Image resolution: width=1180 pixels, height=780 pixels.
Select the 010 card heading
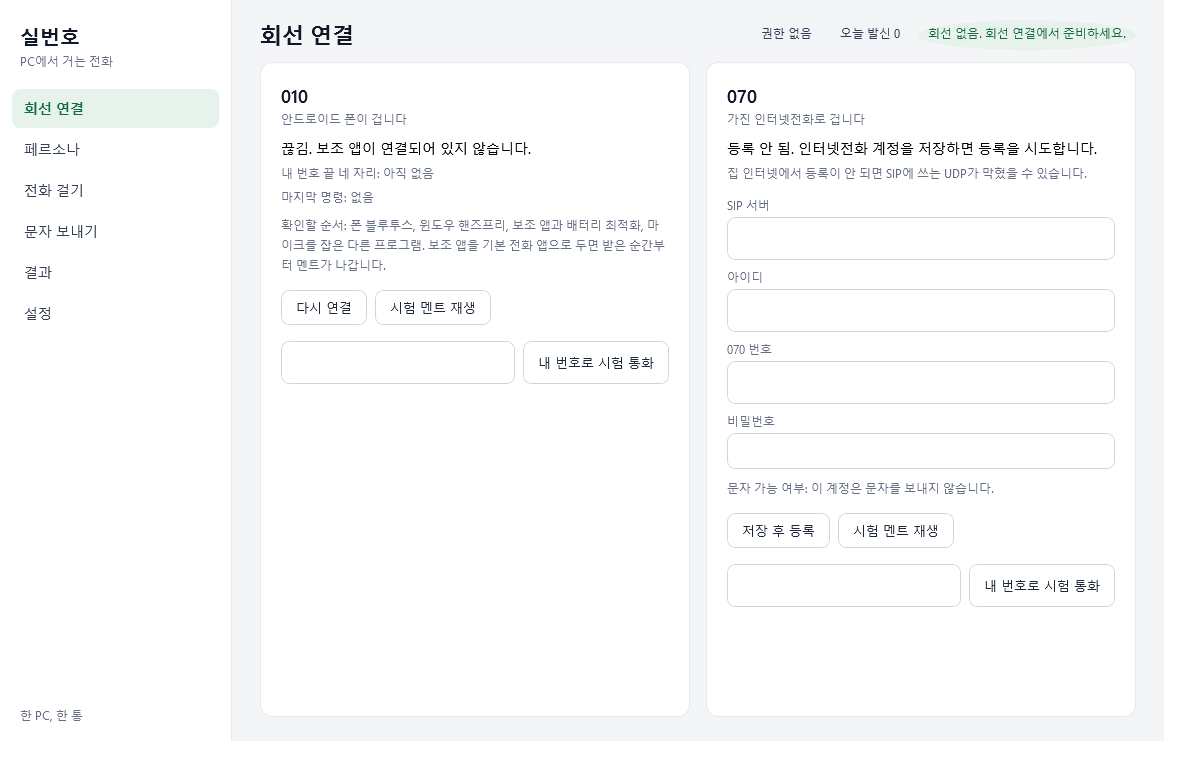coord(294,97)
